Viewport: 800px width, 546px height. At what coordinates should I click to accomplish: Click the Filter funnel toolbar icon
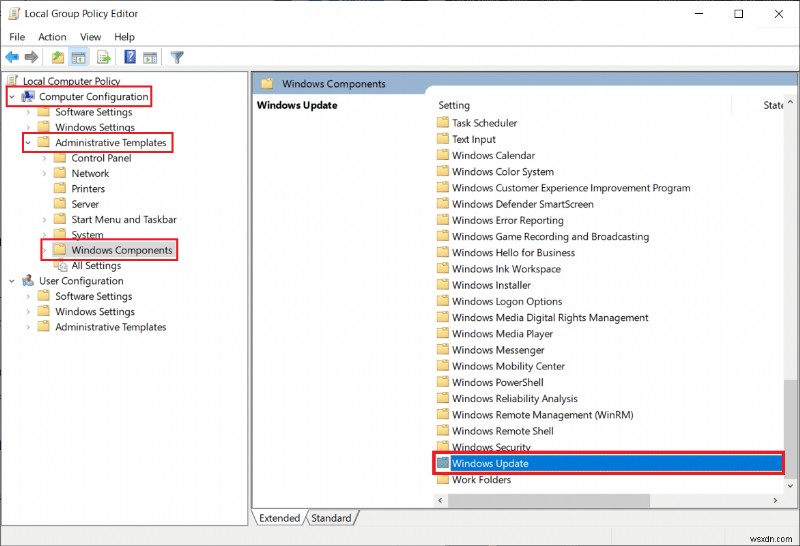[177, 57]
